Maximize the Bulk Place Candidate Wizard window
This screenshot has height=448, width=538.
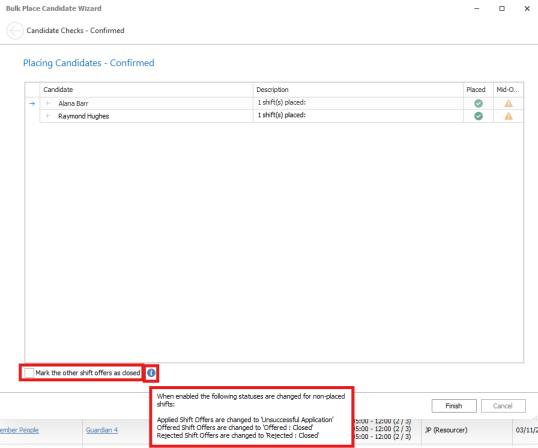click(502, 9)
